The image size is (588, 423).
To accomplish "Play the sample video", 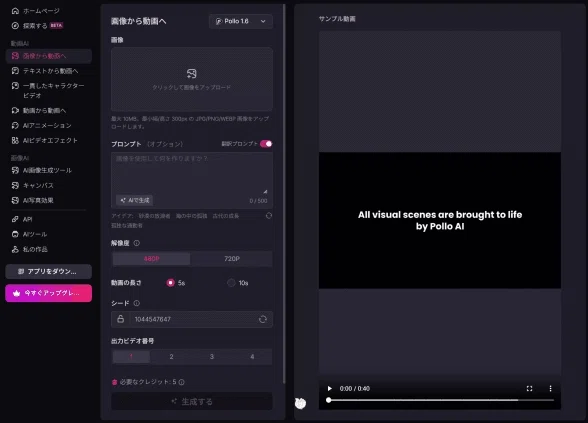I will click(x=329, y=388).
